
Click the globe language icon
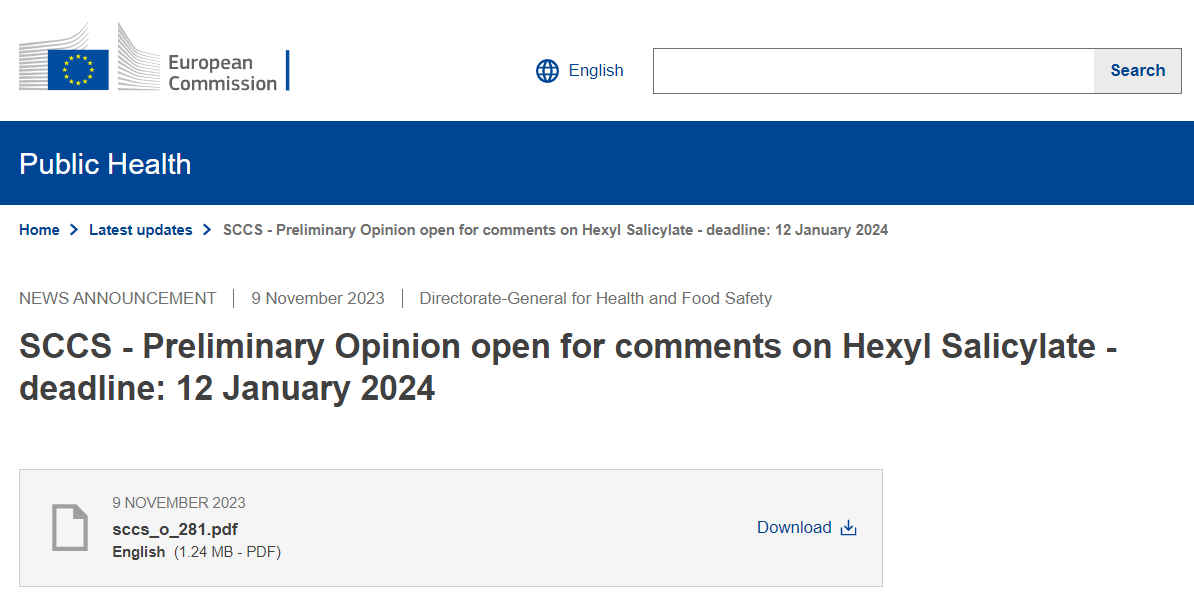547,71
